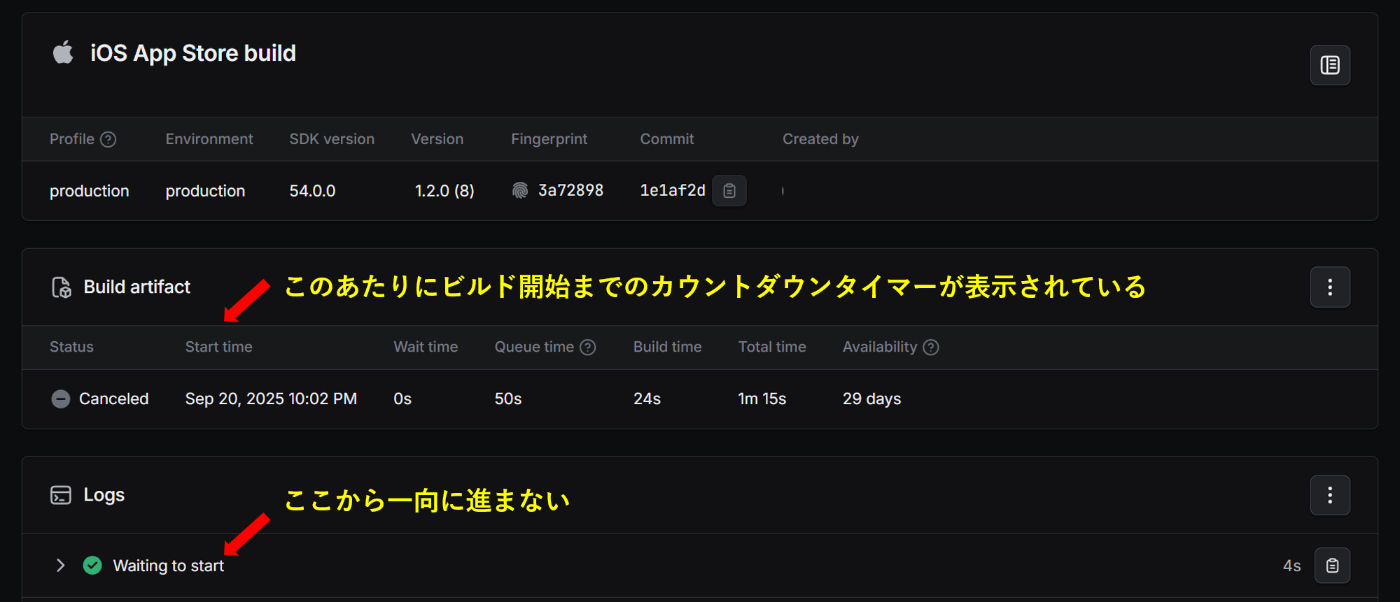Click the Queue time help icon

point(588,347)
